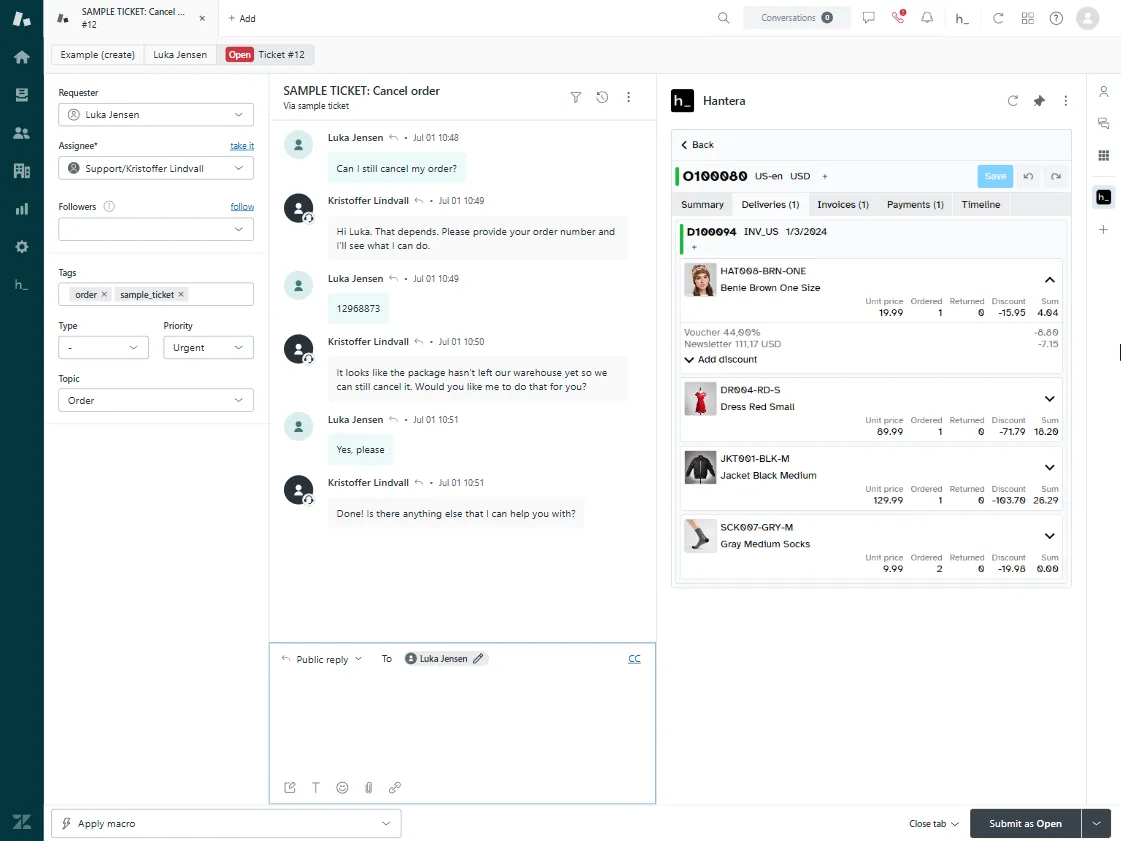Collapse the HAT008-BRN-ONE Benie item details

tap(1049, 280)
